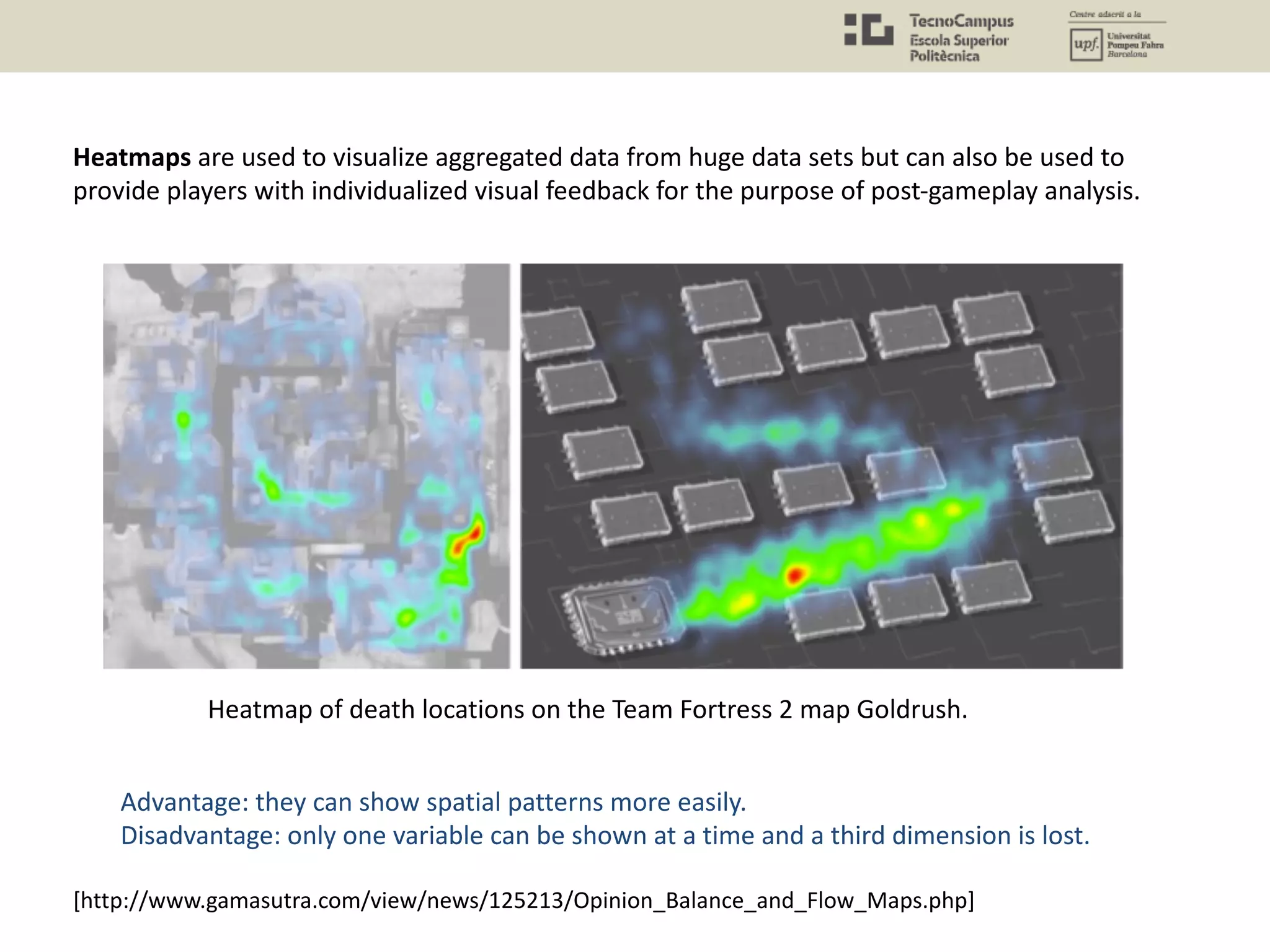This screenshot has height=952, width=1270.
Task: Click the Centre adscrit a la label
Action: point(1105,14)
